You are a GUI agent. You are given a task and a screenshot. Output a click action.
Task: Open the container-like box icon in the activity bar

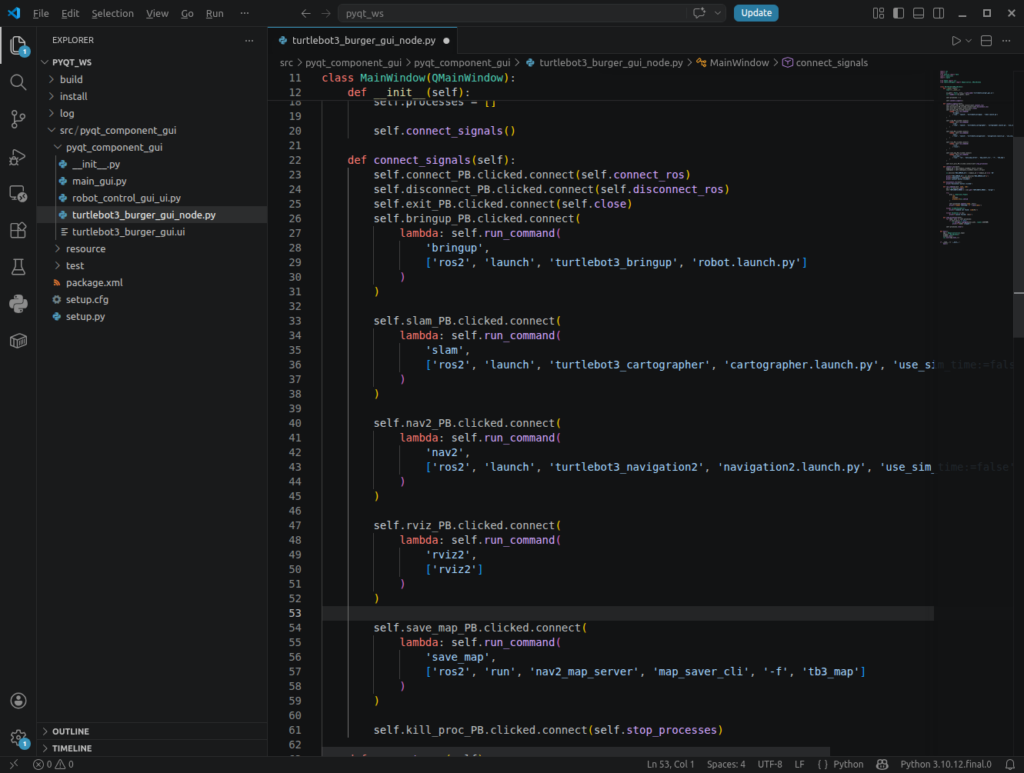(18, 341)
